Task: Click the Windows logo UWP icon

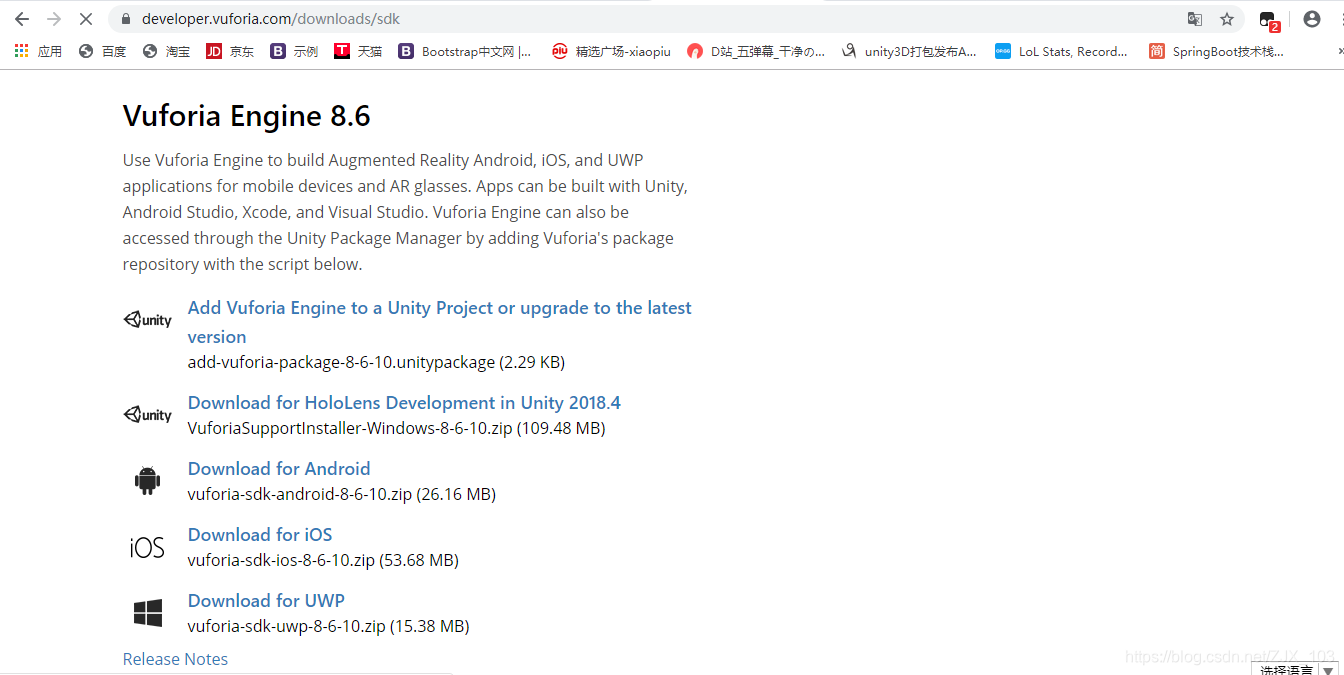Action: click(148, 613)
